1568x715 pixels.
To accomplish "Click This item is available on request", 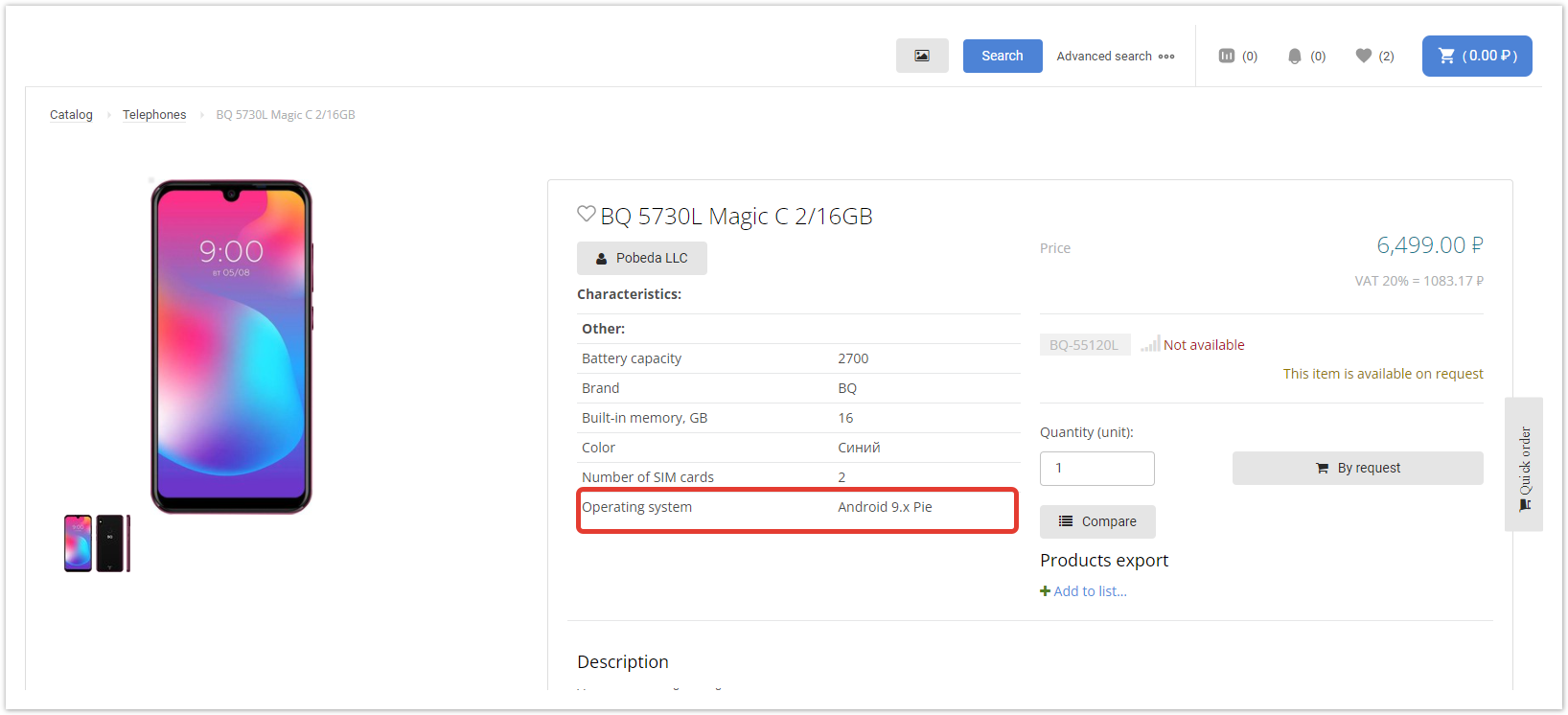I will click(x=1383, y=374).
